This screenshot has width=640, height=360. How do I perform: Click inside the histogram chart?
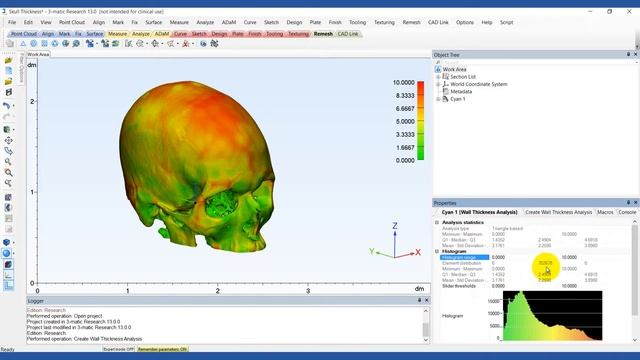(x=552, y=316)
